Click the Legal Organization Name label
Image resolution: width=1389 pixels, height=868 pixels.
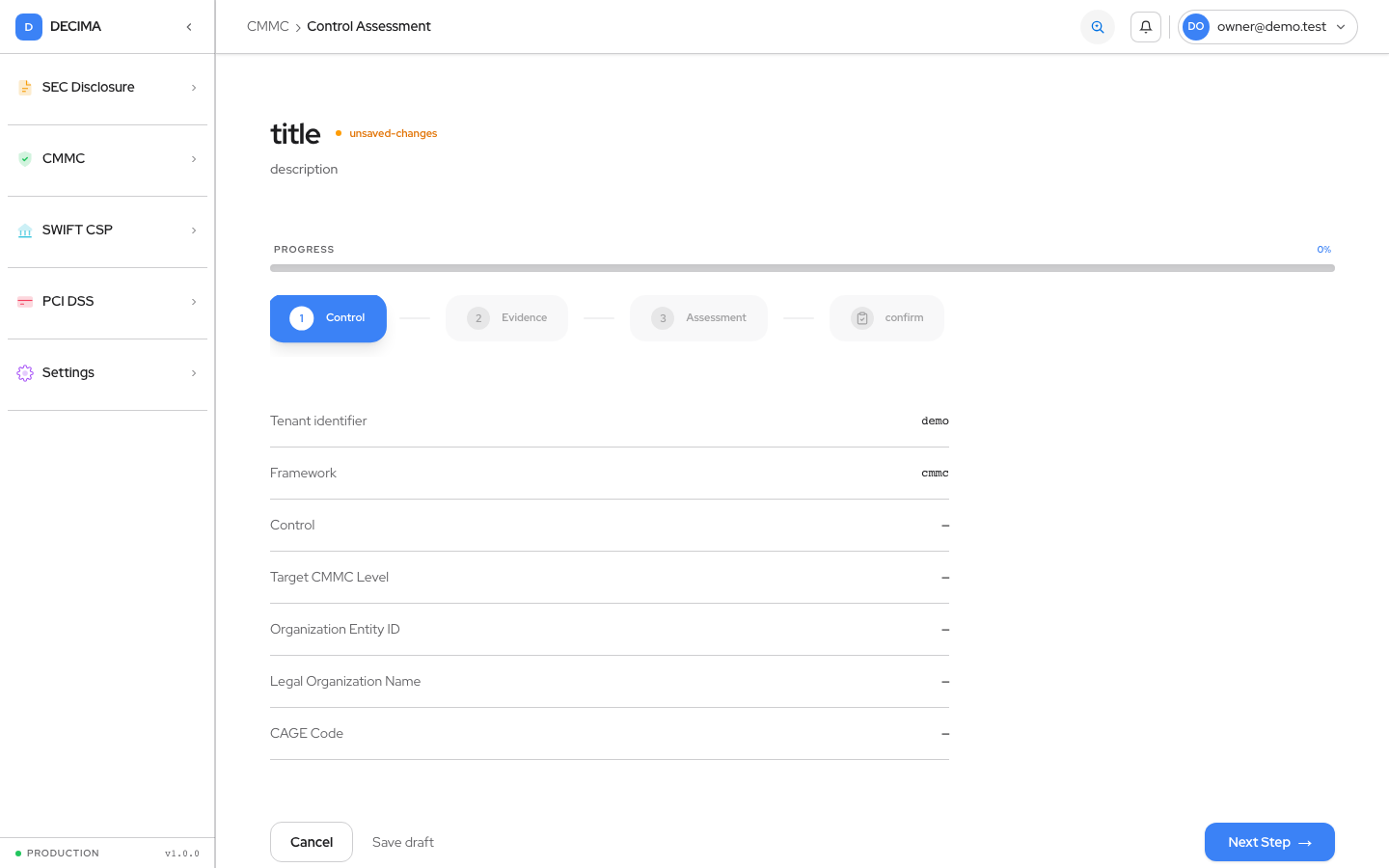tap(345, 682)
